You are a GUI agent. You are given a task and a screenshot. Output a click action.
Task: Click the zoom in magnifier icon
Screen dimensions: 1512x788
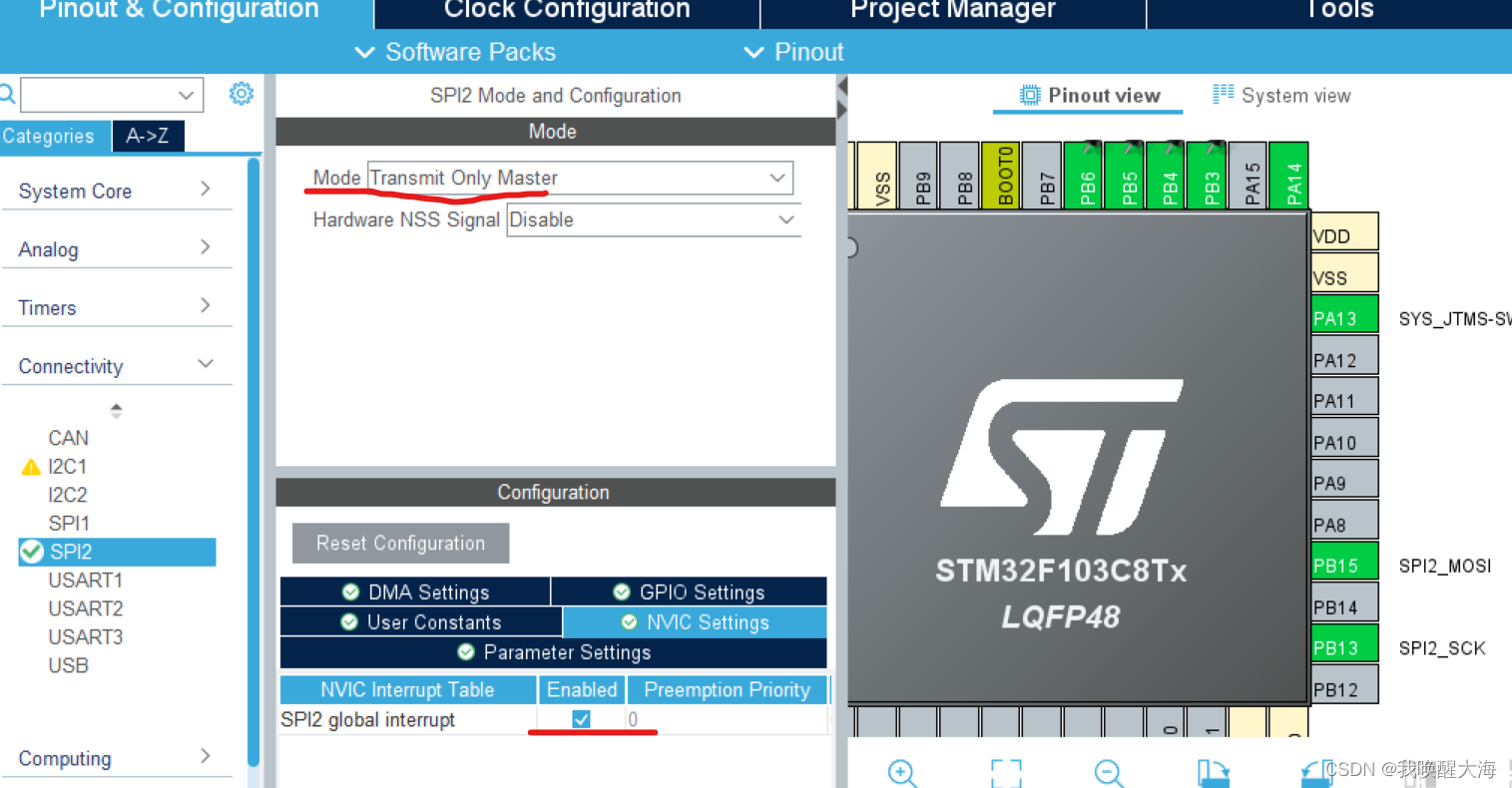901,772
